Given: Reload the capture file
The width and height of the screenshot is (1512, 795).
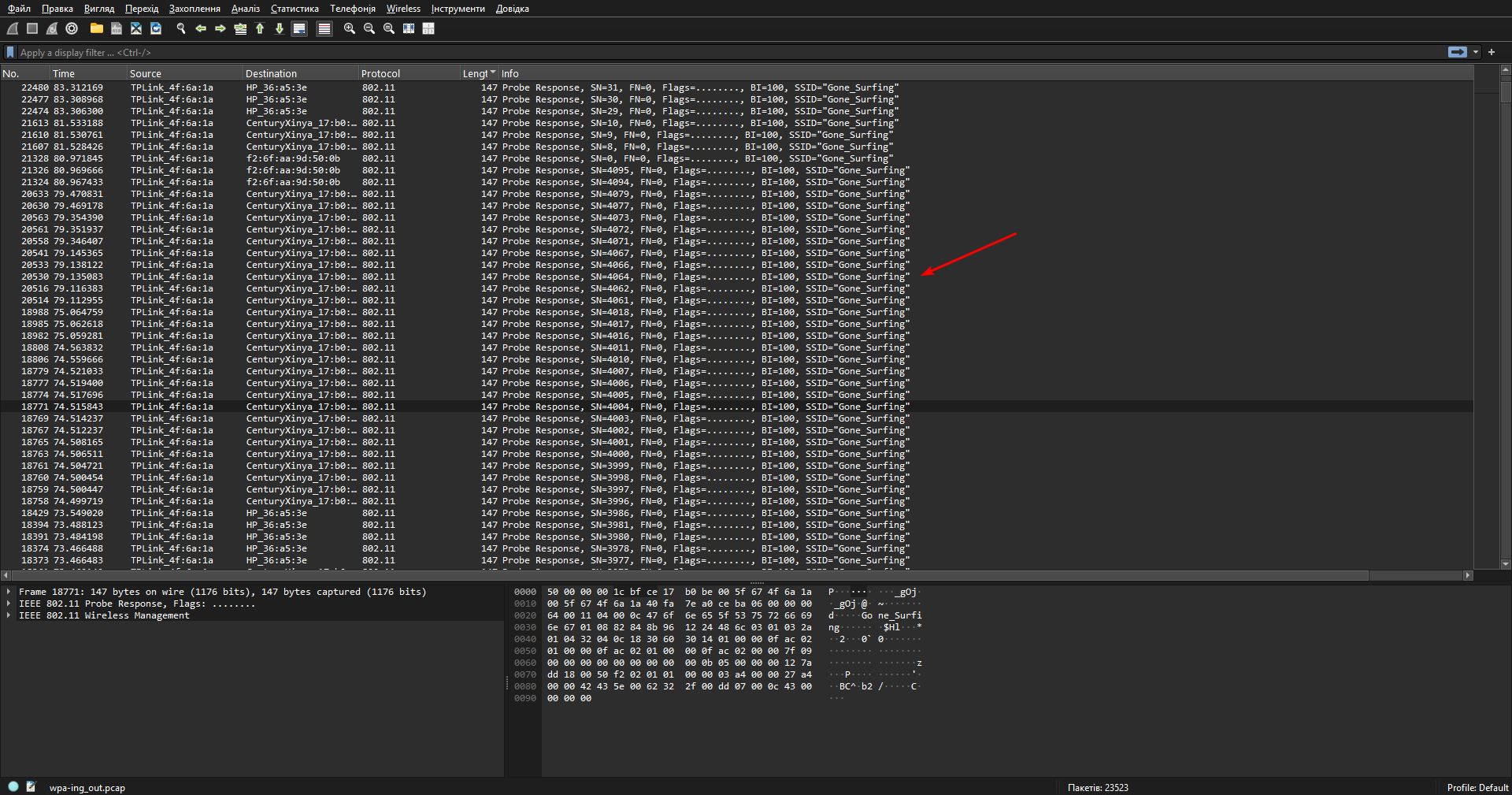Looking at the screenshot, I should click(x=156, y=28).
